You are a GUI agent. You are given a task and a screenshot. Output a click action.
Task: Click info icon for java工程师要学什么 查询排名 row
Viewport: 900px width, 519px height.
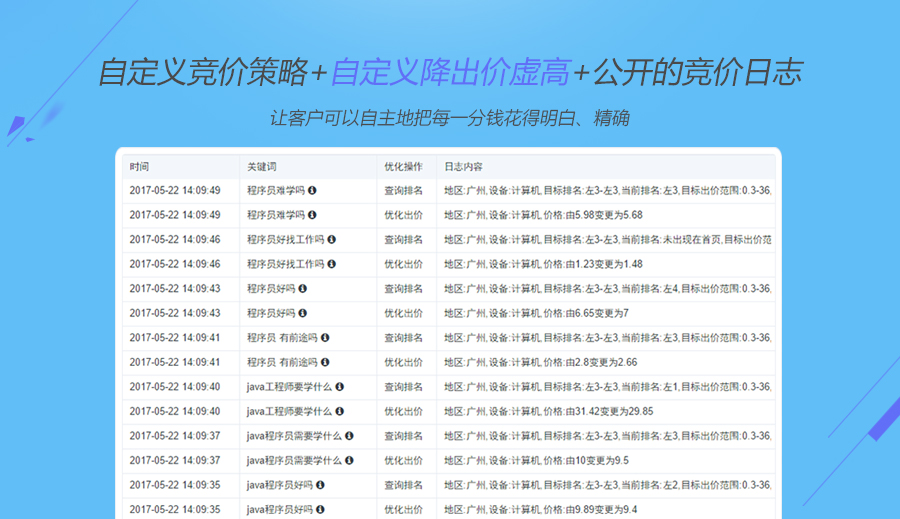pos(339,386)
